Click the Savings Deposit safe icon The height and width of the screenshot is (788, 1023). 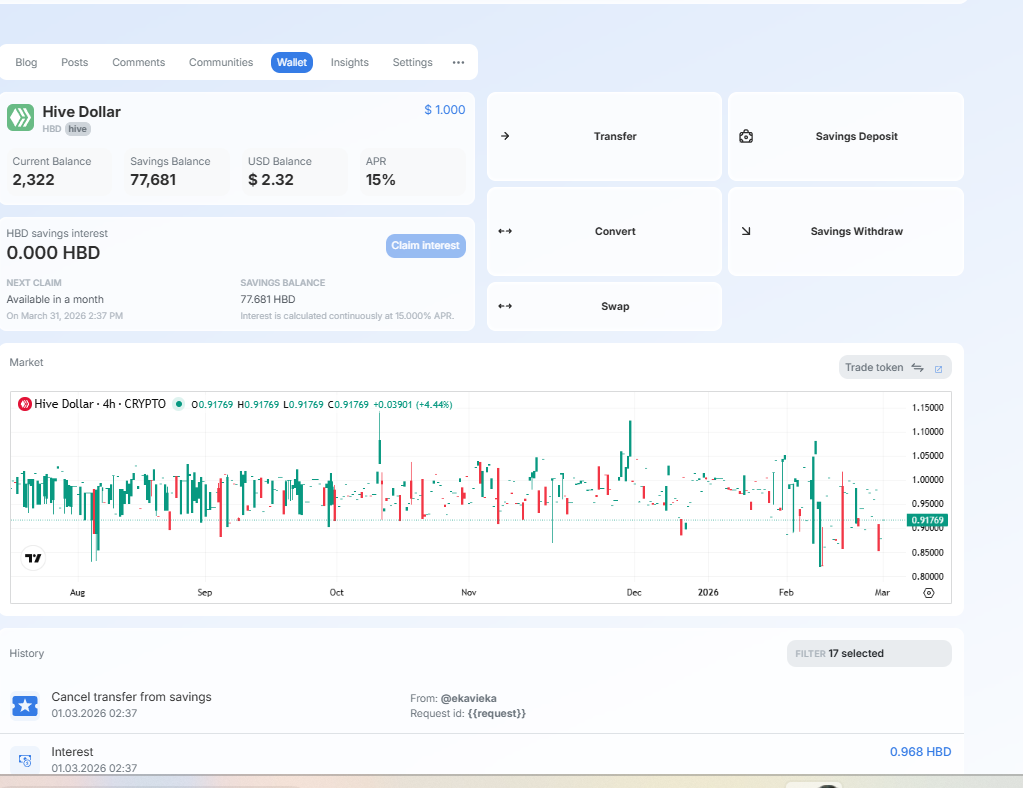tap(746, 136)
